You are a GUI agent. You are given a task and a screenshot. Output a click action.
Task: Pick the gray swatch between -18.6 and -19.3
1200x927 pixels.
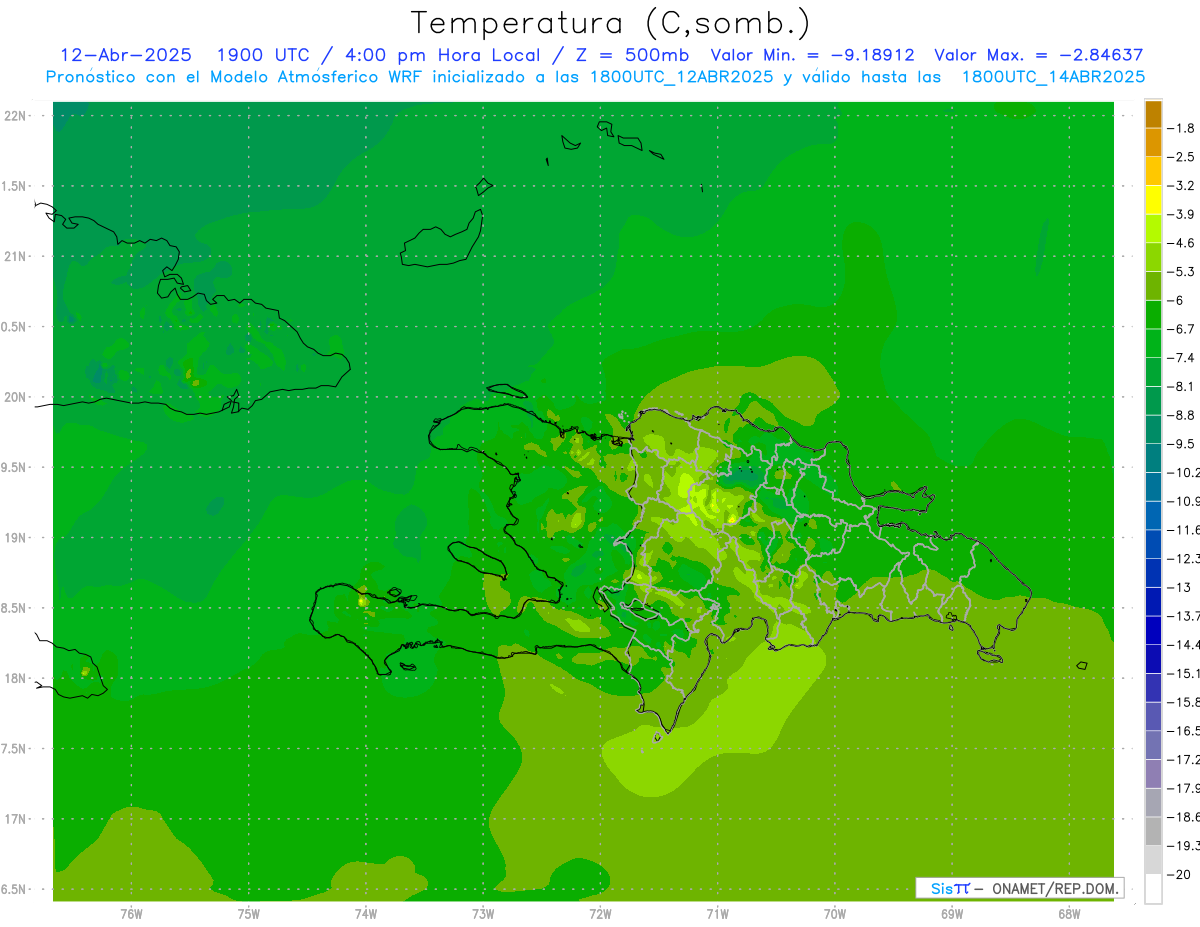pos(1153,832)
